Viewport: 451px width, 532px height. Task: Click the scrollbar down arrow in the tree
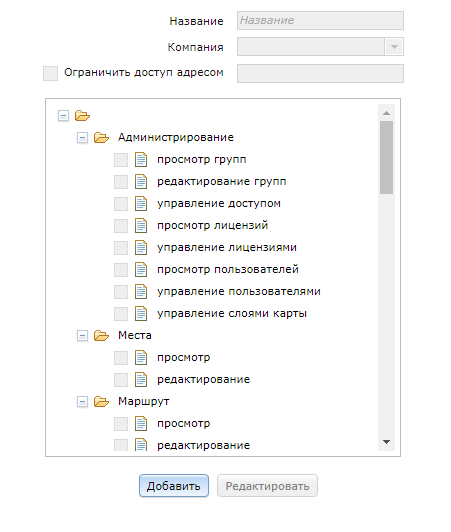(x=387, y=442)
